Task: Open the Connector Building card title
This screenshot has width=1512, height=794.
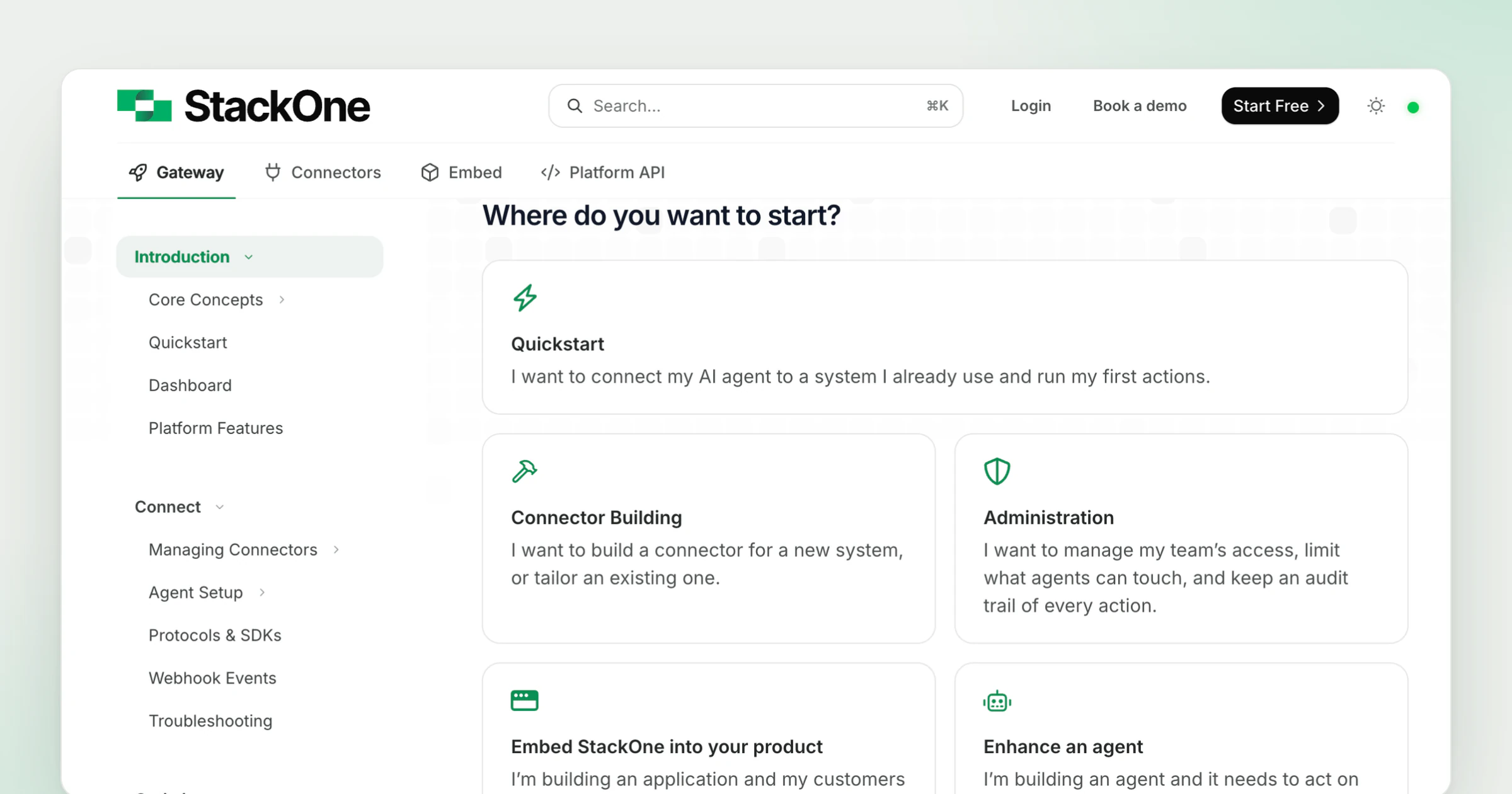Action: [596, 517]
